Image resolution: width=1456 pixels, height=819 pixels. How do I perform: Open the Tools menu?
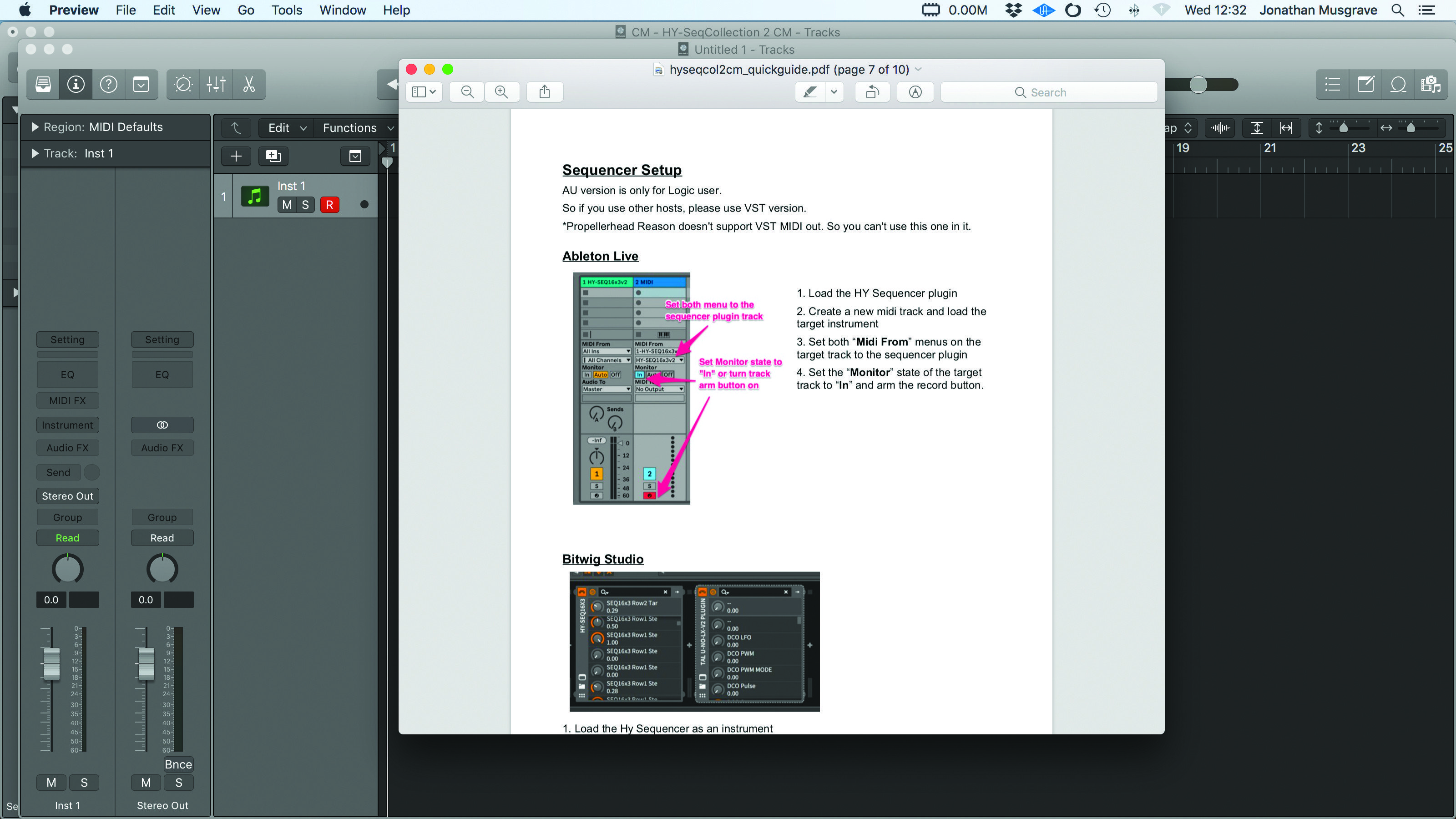click(x=287, y=10)
